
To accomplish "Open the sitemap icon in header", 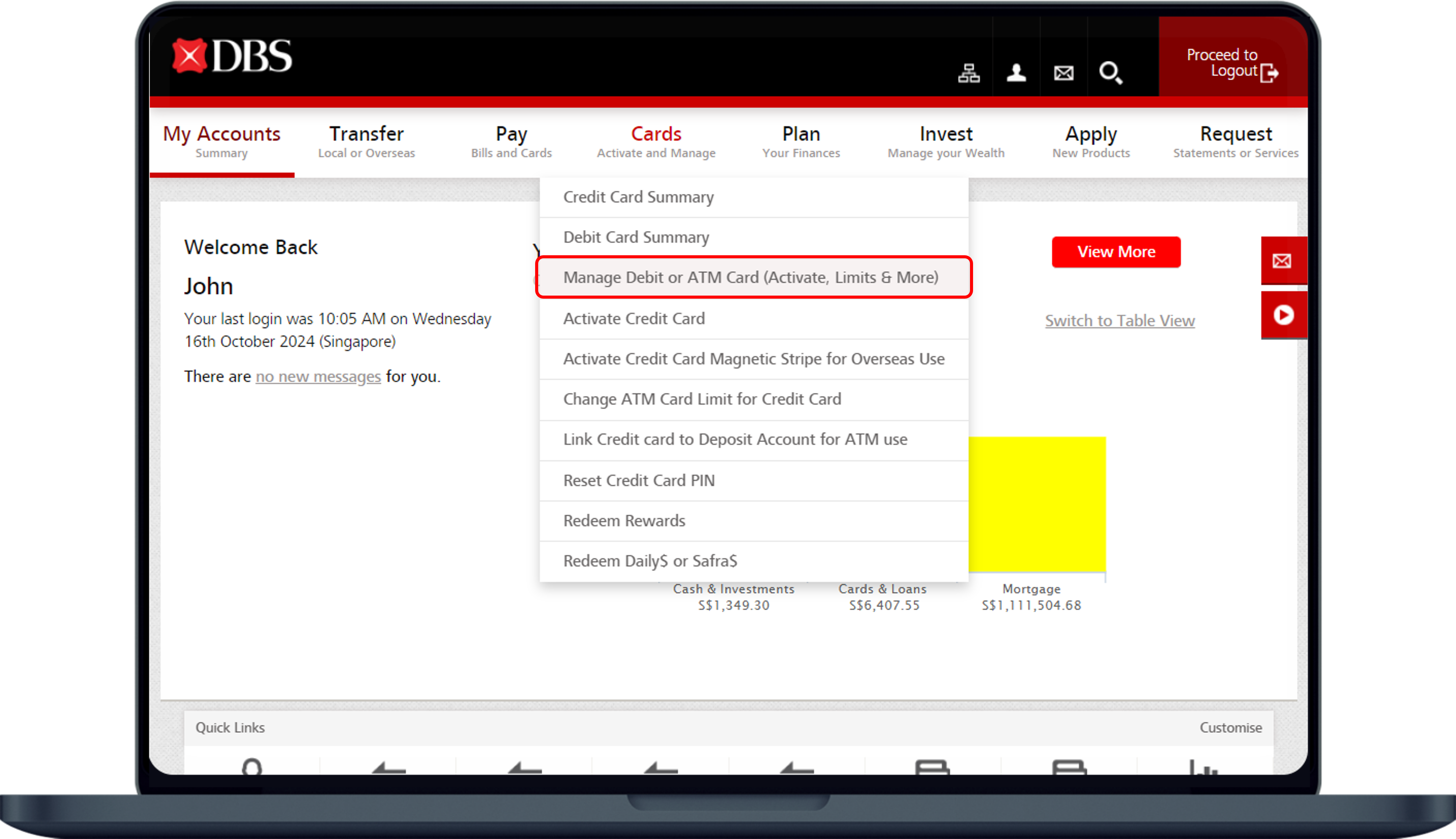I will [x=969, y=73].
